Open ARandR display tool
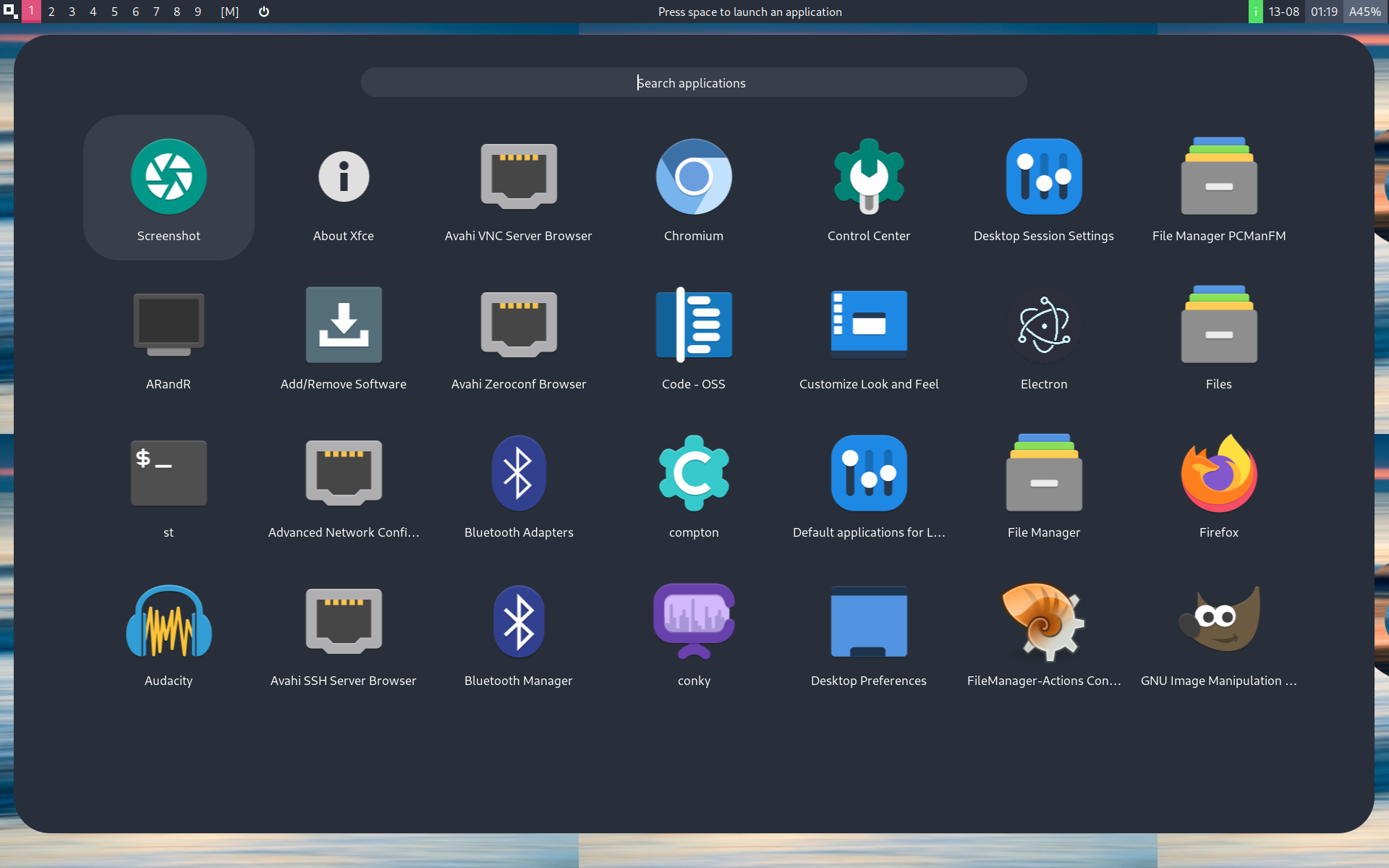Image resolution: width=1389 pixels, height=868 pixels. pos(169,336)
